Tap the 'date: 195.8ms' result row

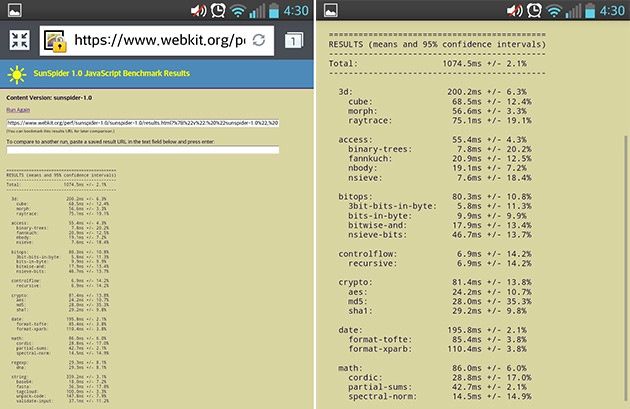tap(432, 330)
